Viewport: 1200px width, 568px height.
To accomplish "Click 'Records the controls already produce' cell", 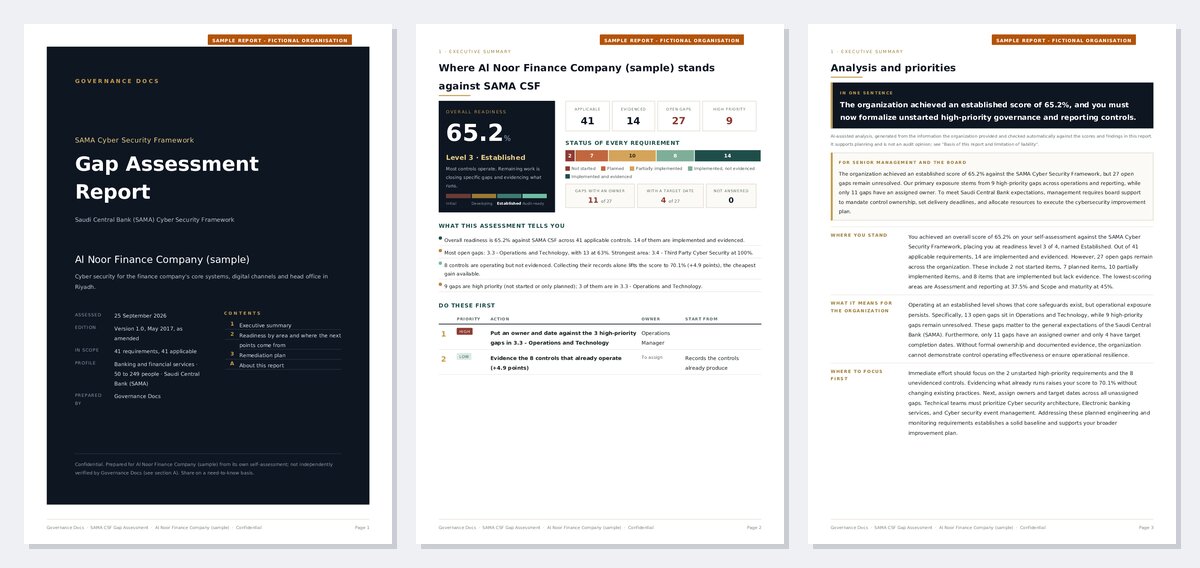I will (x=711, y=362).
